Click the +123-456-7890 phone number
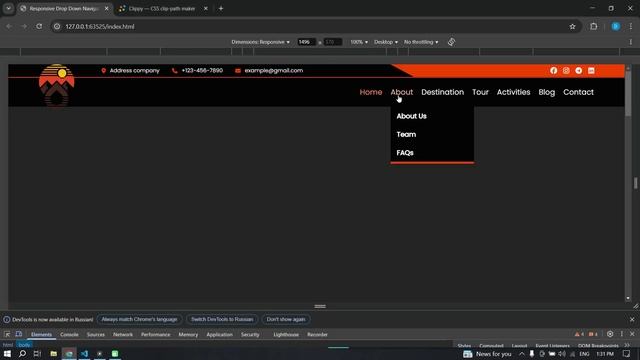Image resolution: width=640 pixels, height=360 pixels. pyautogui.click(x=202, y=71)
